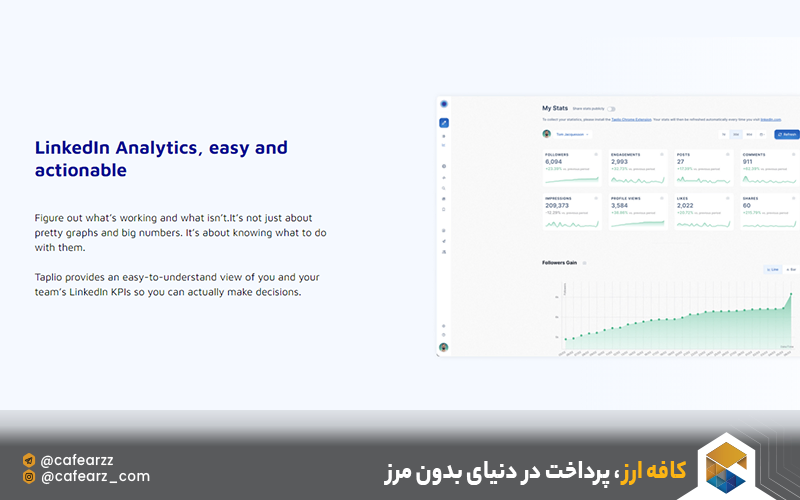This screenshot has width=800, height=500.
Task: Switch the chart to Line view
Action: (773, 269)
